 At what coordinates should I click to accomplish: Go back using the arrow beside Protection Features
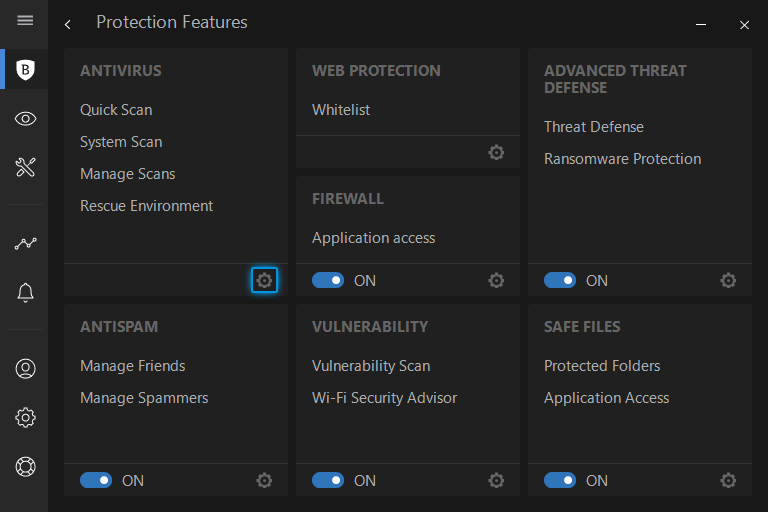tap(68, 24)
